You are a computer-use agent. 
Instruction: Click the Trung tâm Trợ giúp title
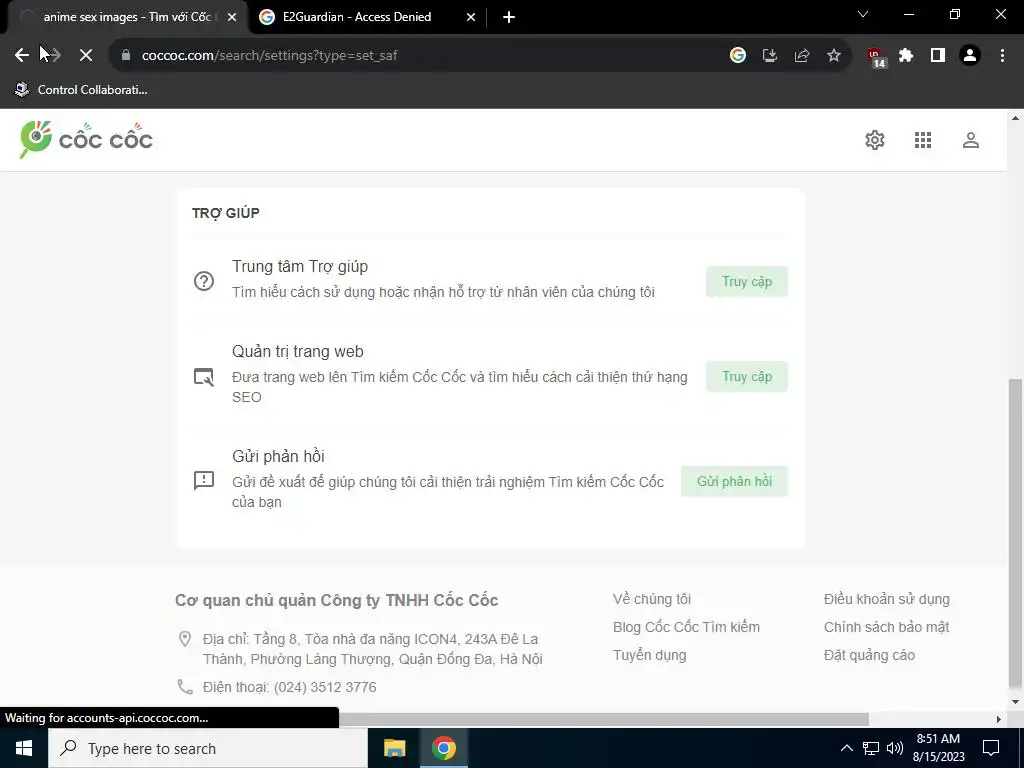[300, 266]
